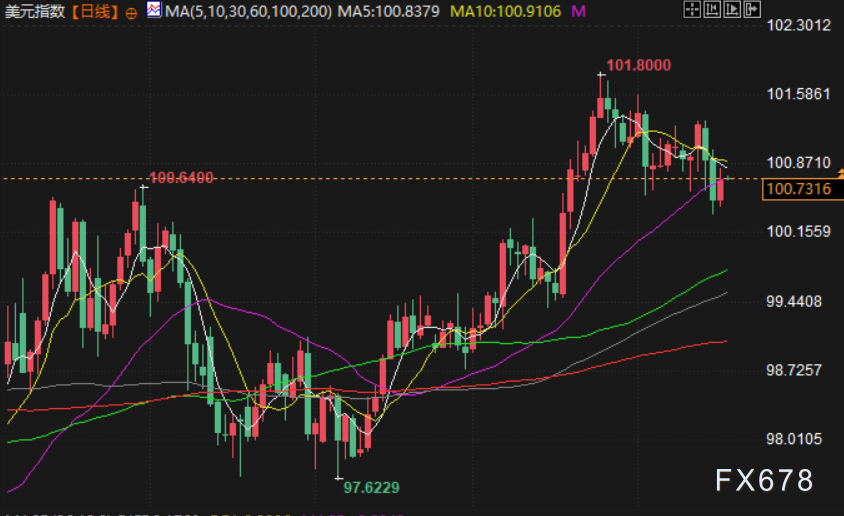Click the fourth chart toolbar icon with right arrow
This screenshot has height=516, width=844.
click(x=752, y=9)
